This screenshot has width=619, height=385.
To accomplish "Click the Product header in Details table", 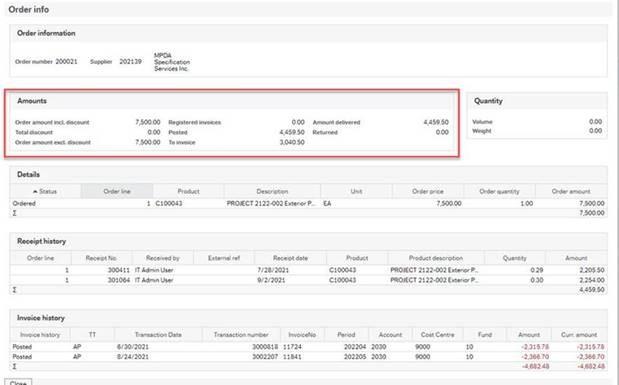I will [188, 191].
